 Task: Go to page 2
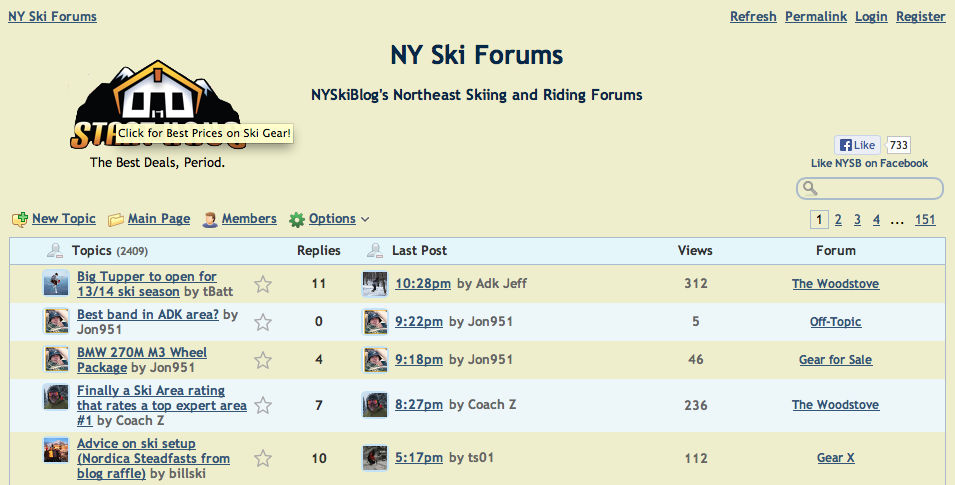pos(838,220)
